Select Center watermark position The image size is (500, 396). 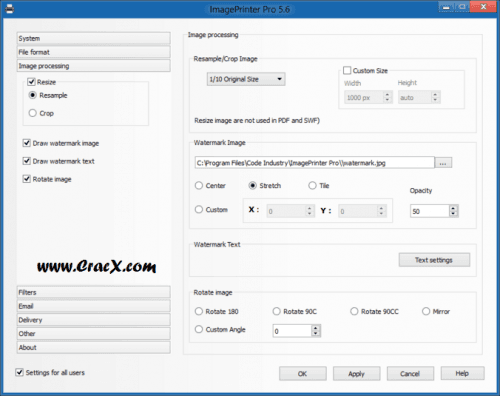(x=199, y=185)
